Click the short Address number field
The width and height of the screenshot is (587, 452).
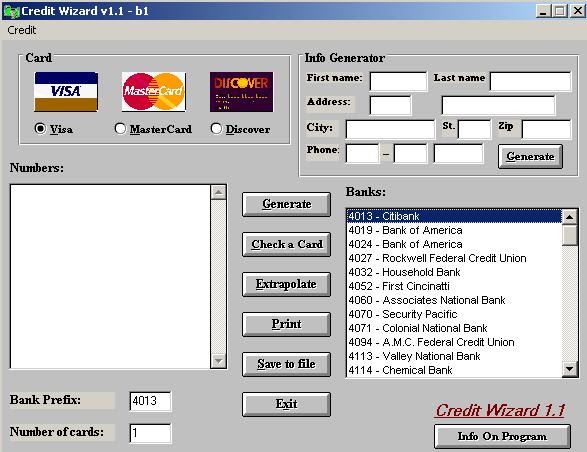click(390, 105)
